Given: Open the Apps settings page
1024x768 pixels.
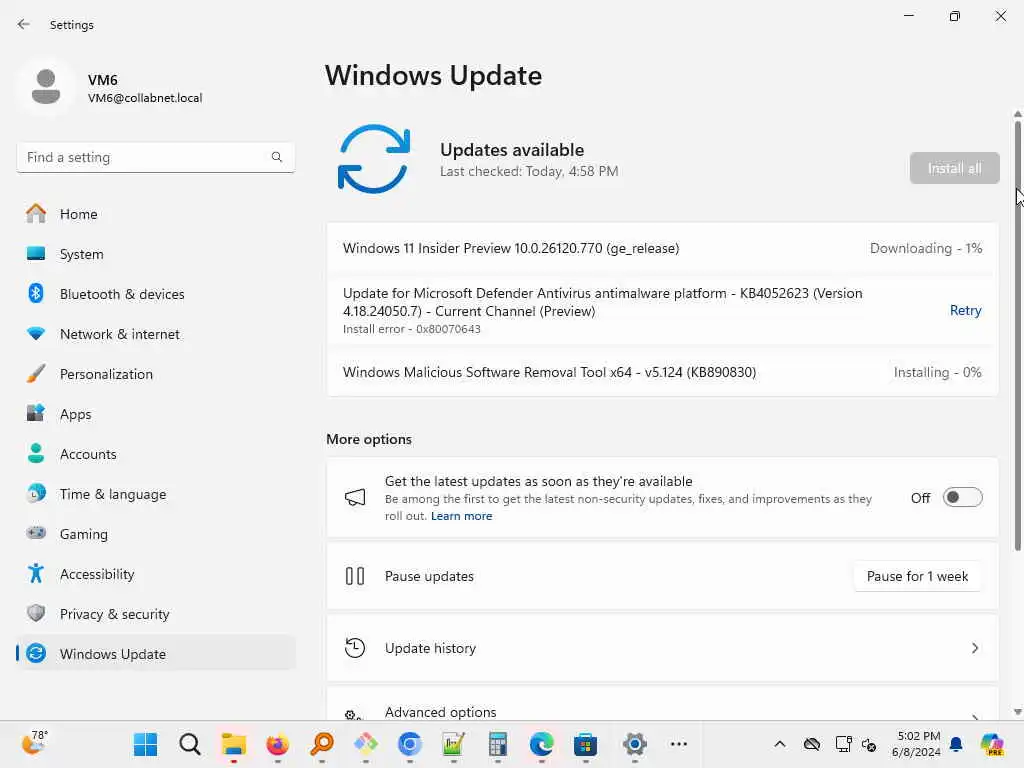Looking at the screenshot, I should (155, 414).
